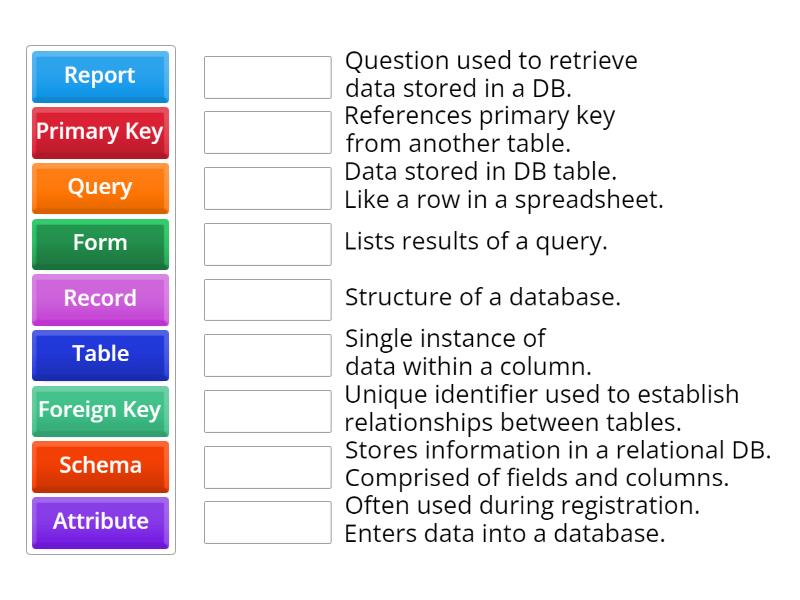Select the answer box for references primary key
This screenshot has height=600, width=800.
(x=266, y=130)
